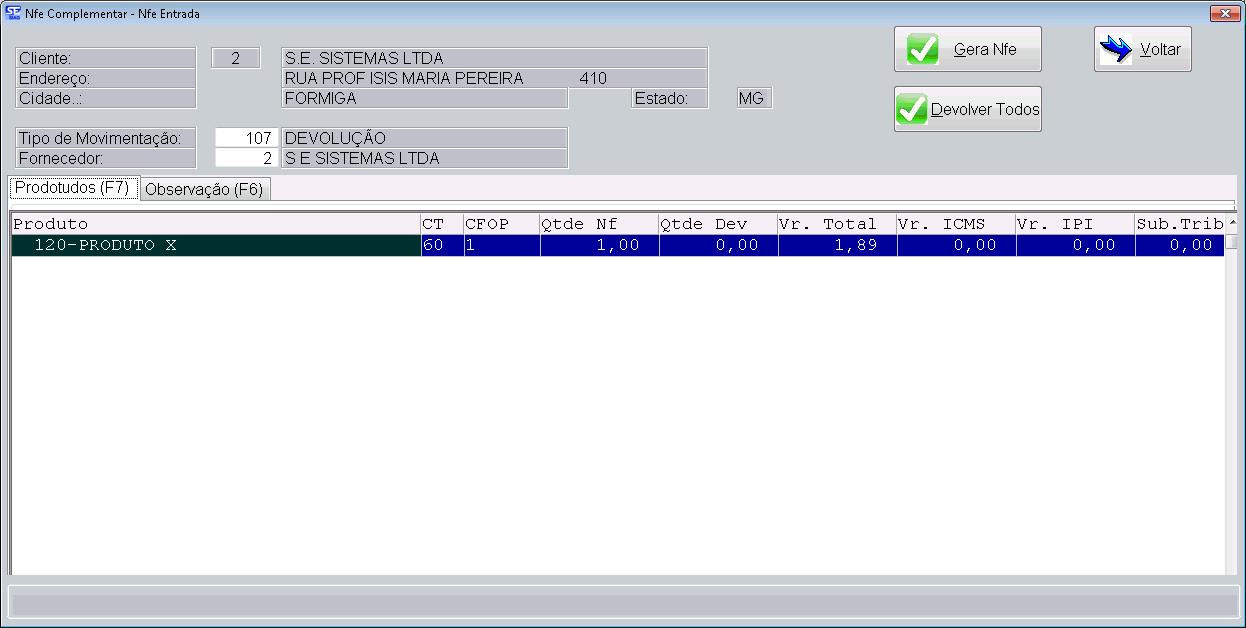Click the CT column header
Viewport: 1246px width, 628px height.
(x=442, y=224)
